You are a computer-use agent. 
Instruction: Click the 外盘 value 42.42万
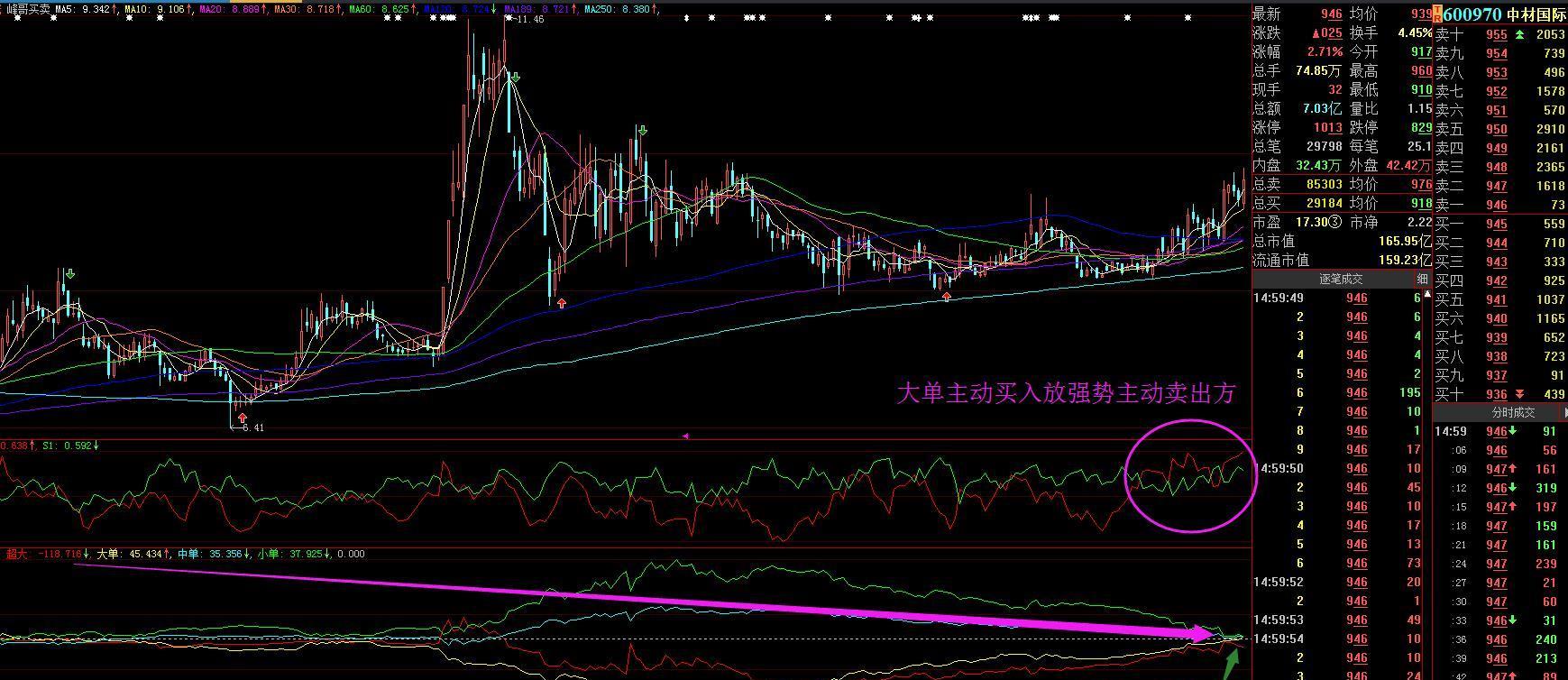click(1408, 165)
